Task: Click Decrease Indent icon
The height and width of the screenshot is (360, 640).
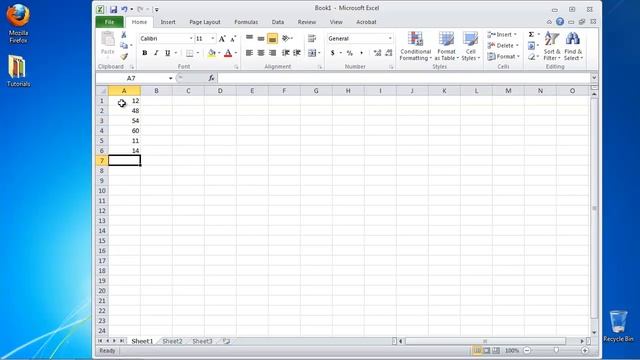Action: click(286, 53)
